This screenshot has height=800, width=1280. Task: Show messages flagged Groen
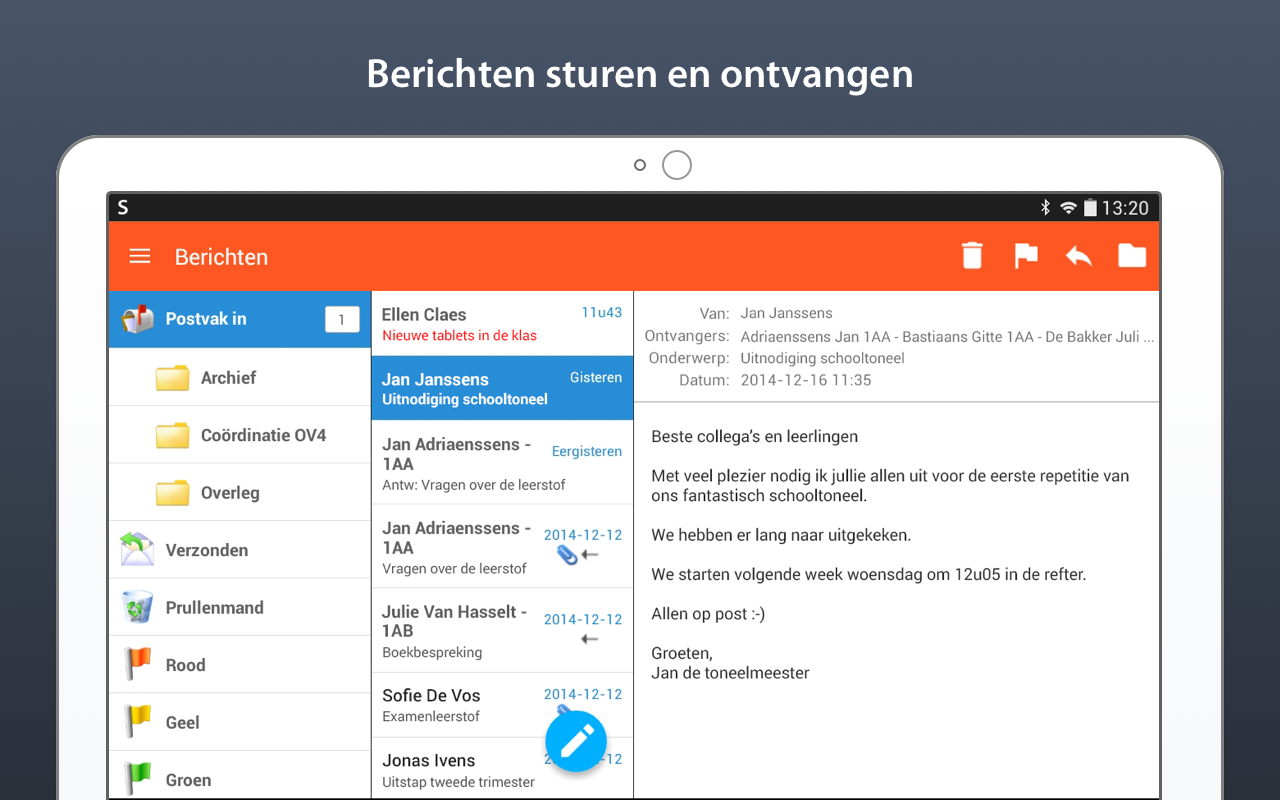tap(240, 776)
